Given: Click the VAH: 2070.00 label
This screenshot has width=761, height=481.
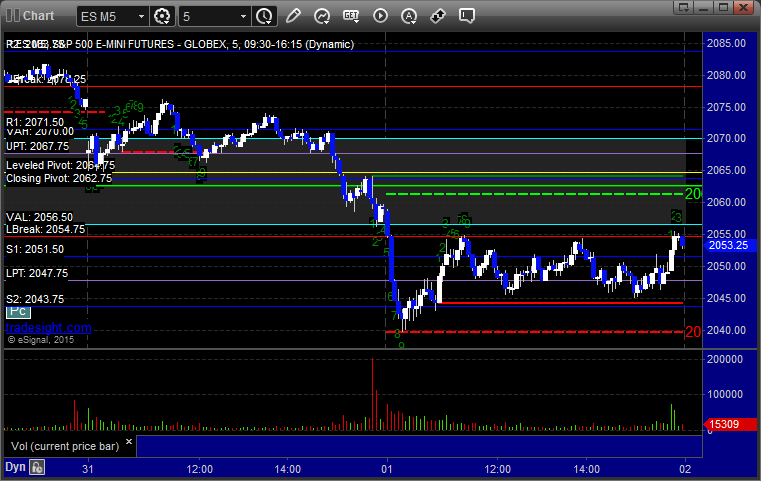Looking at the screenshot, I should 40,132.
